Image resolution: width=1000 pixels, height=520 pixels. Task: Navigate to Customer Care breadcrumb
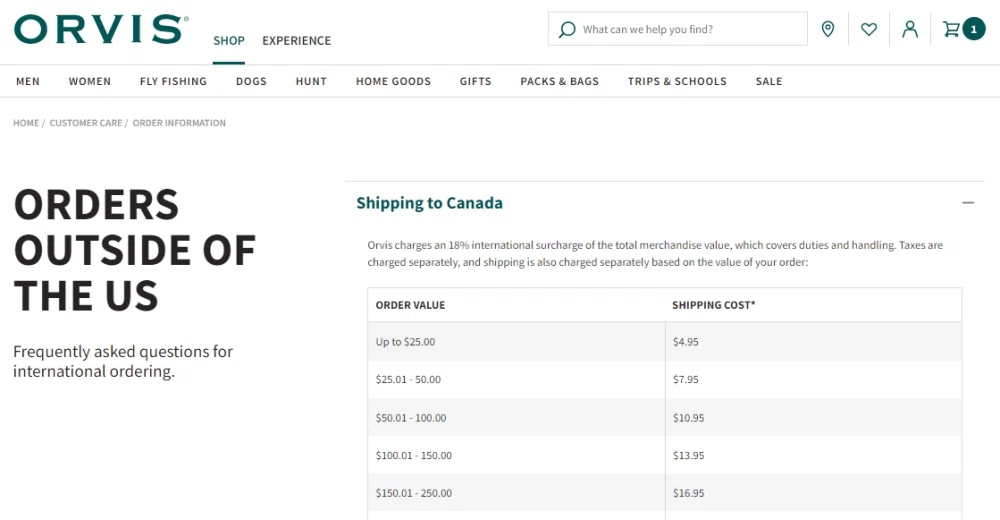pos(86,123)
